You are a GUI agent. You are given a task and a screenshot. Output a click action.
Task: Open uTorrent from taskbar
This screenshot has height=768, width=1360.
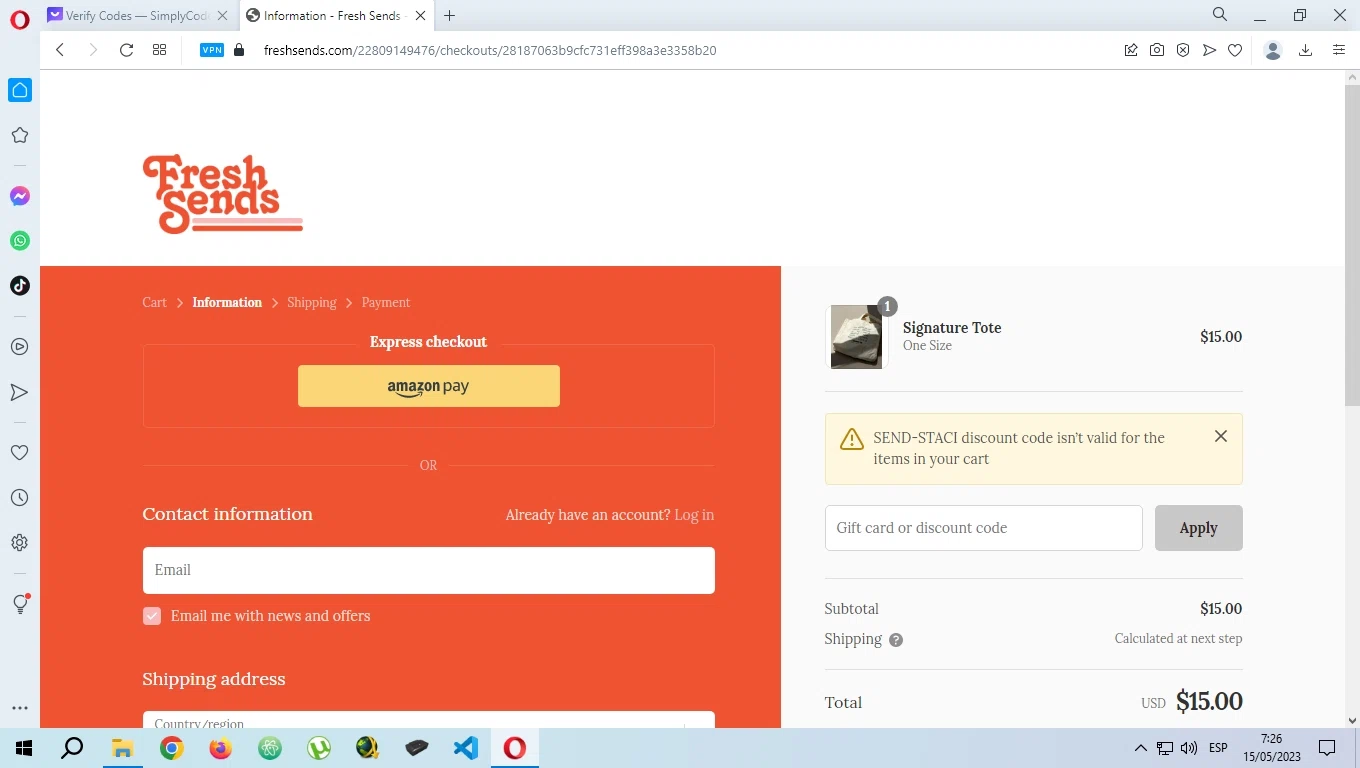click(x=319, y=748)
